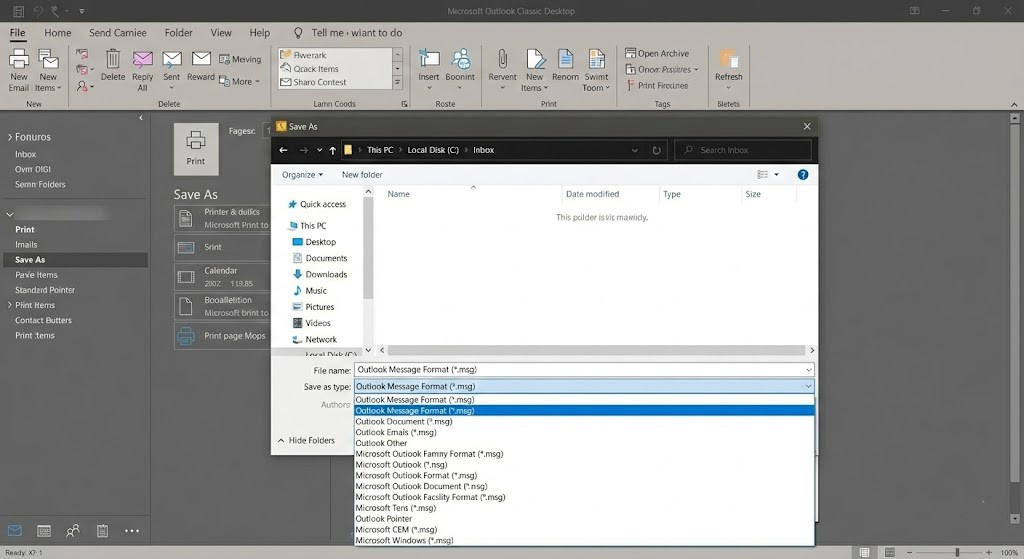This screenshot has height=559, width=1024.
Task: Click the Search Inbox field
Action: [743, 150]
